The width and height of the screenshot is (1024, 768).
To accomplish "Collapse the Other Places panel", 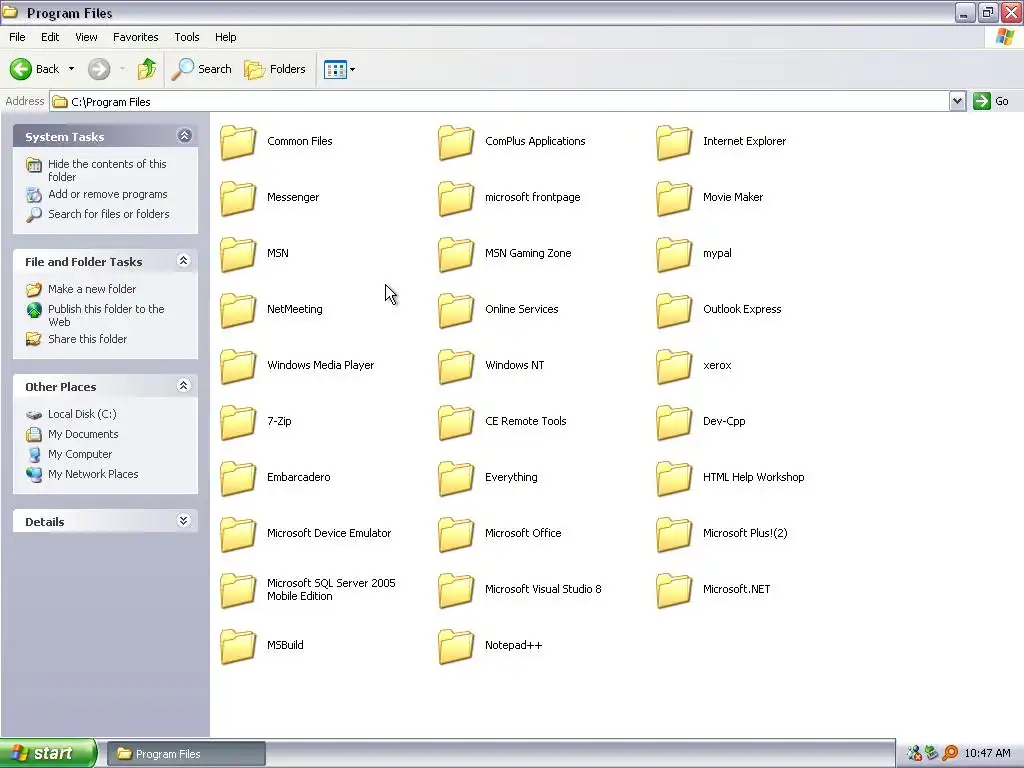I will 184,386.
